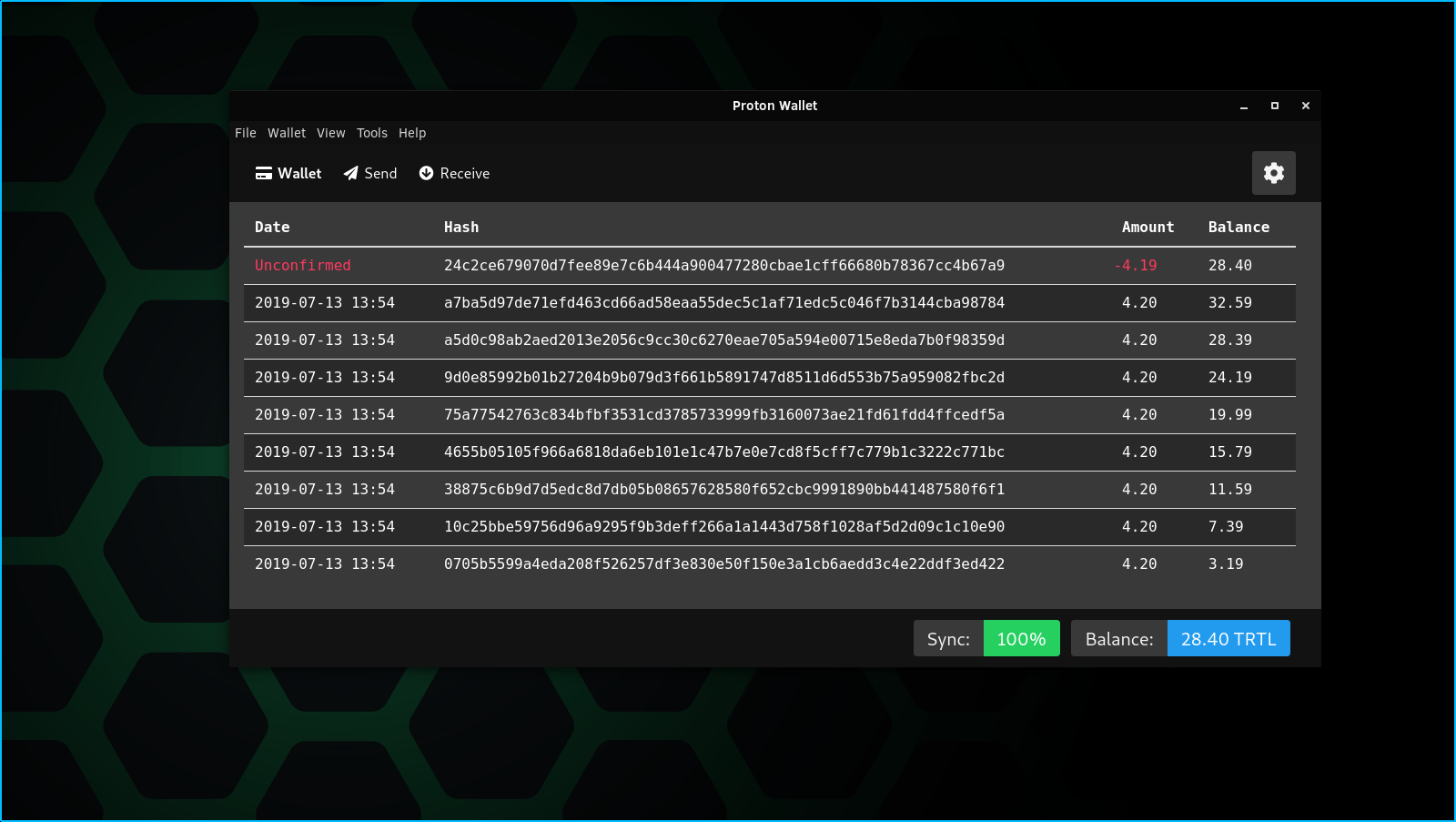Image resolution: width=1456 pixels, height=822 pixels.
Task: Click the Wallet card icon in the toolbar
Action: tap(264, 173)
